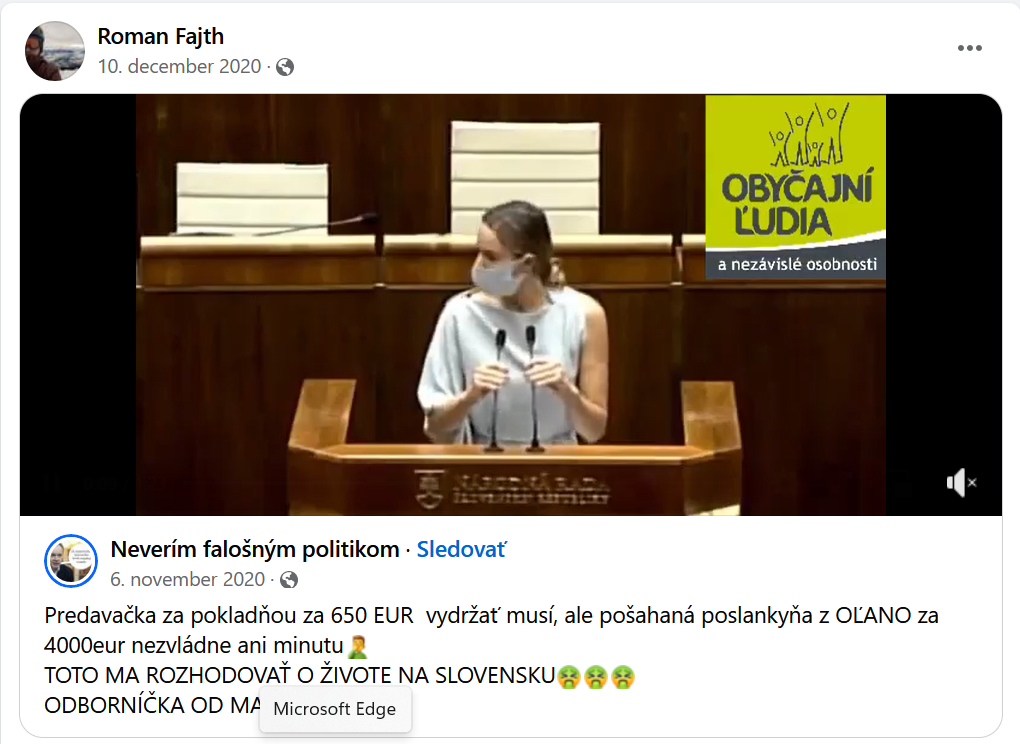
Task: Click the globe icon beside 6. november 2020
Action: tap(289, 579)
